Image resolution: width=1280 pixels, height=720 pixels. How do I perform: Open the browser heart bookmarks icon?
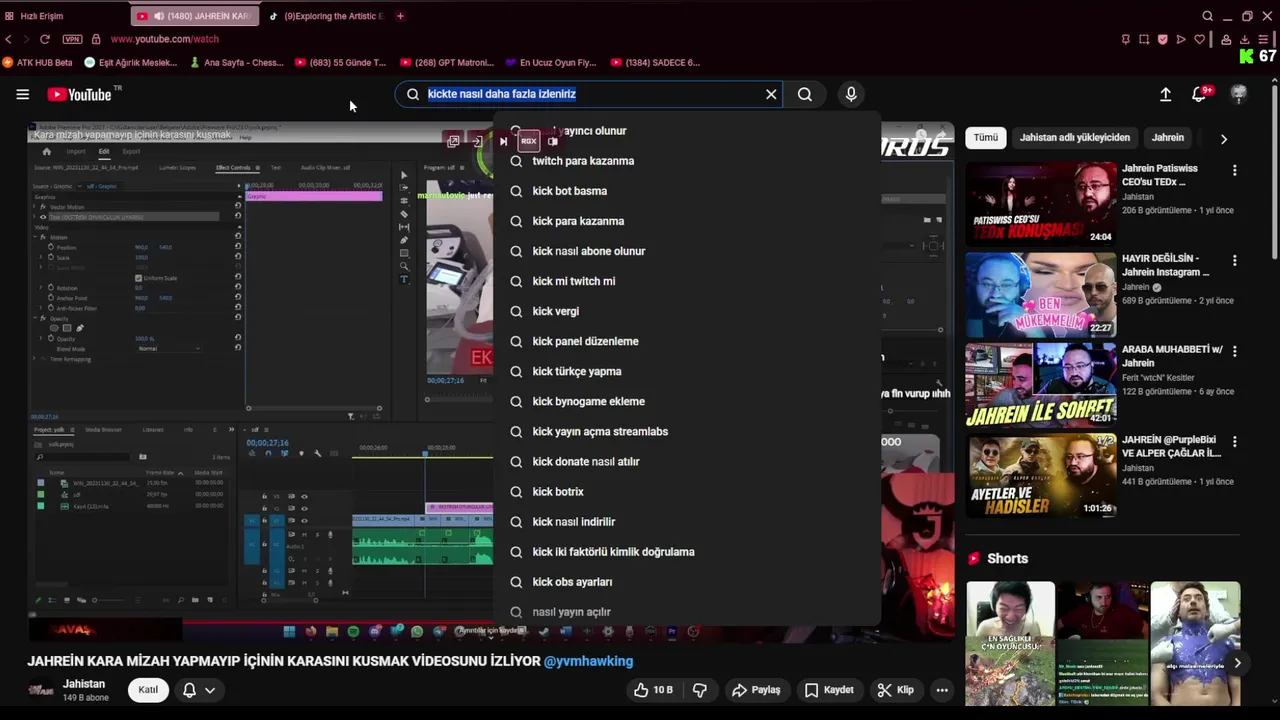pyautogui.click(x=1199, y=39)
